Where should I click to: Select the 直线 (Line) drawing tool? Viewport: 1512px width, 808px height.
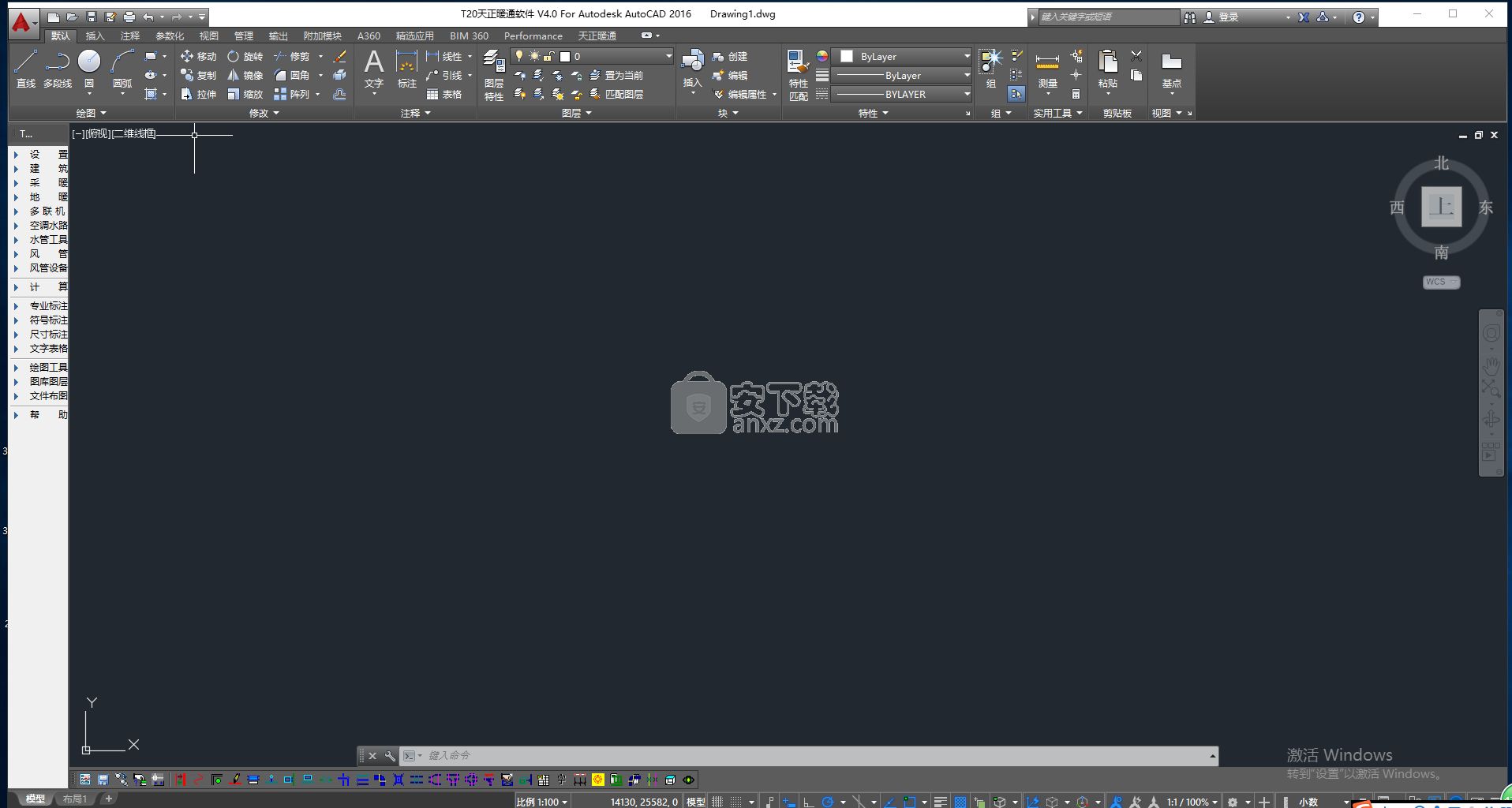pos(26,69)
